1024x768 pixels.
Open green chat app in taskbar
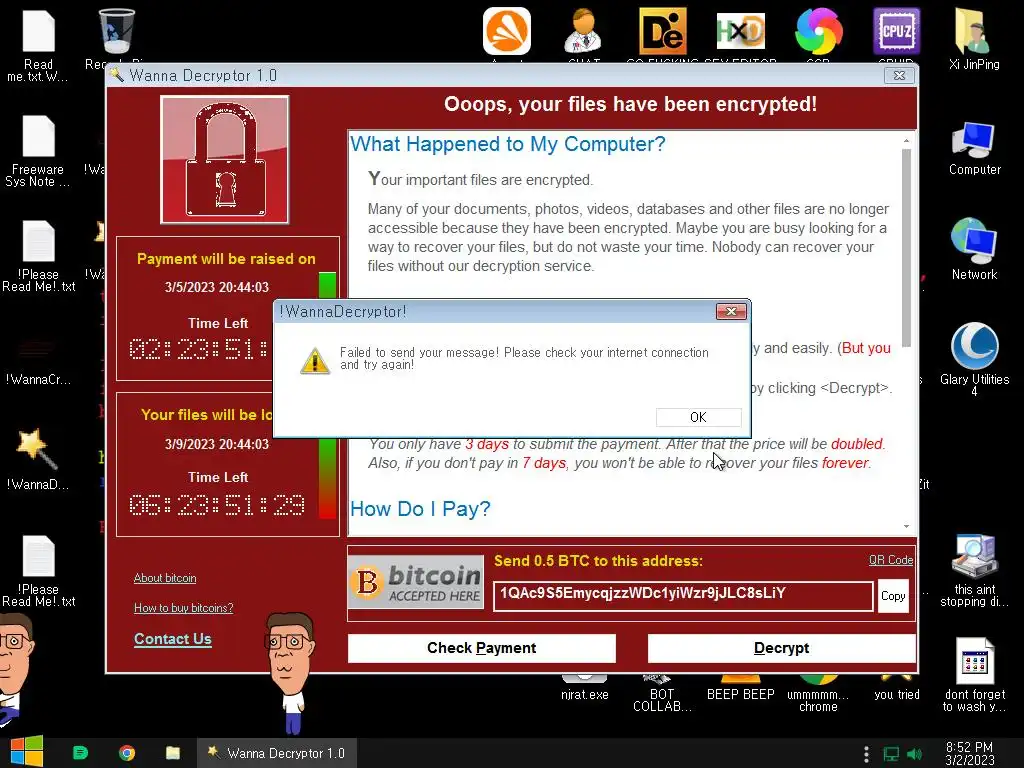tap(80, 753)
